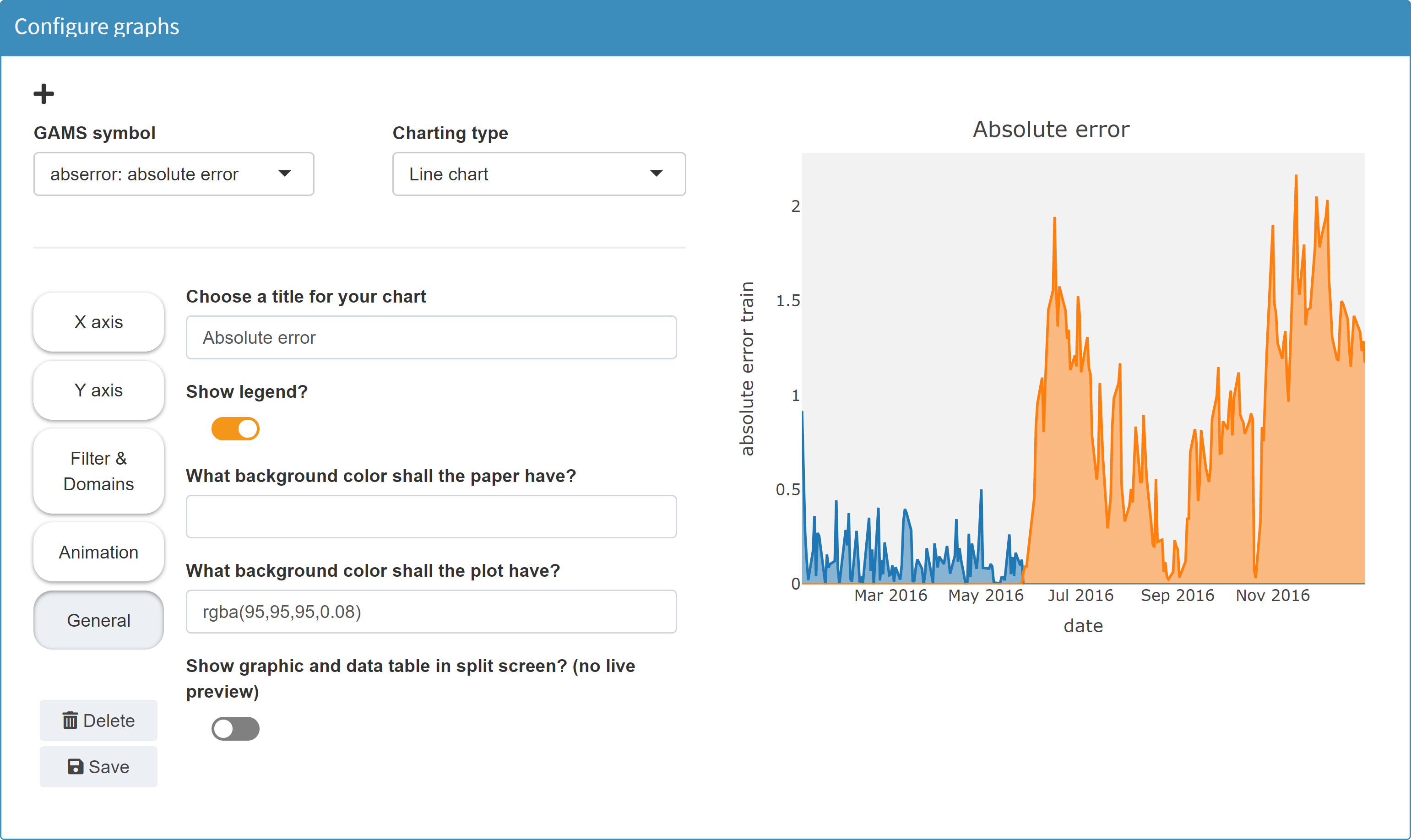Switch to the X axis tab

tap(98, 322)
